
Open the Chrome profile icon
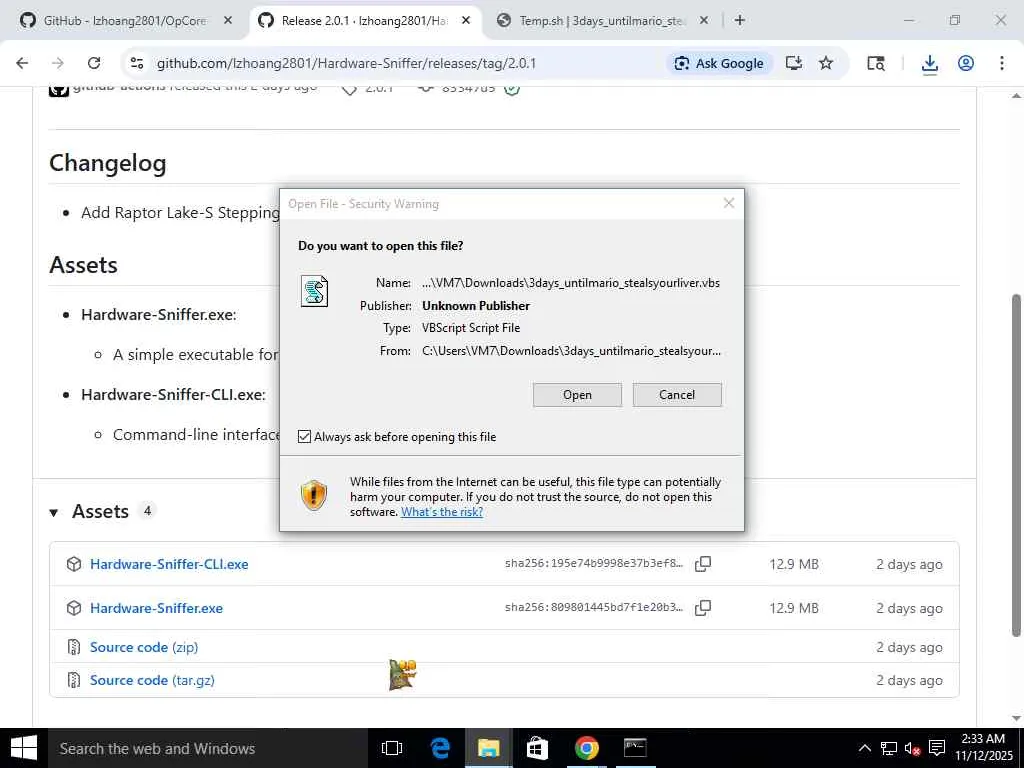click(x=966, y=63)
